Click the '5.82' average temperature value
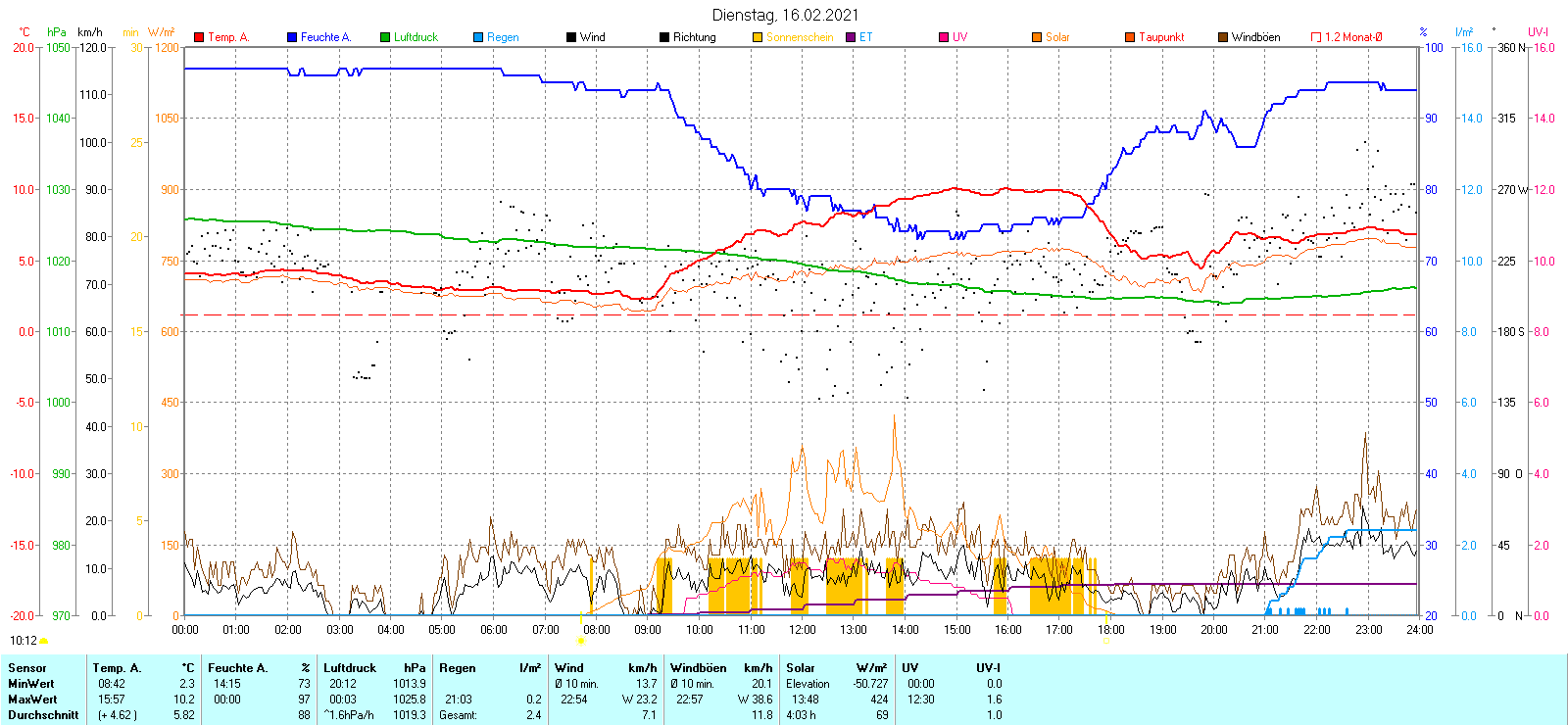The image size is (1568, 725). tap(183, 715)
